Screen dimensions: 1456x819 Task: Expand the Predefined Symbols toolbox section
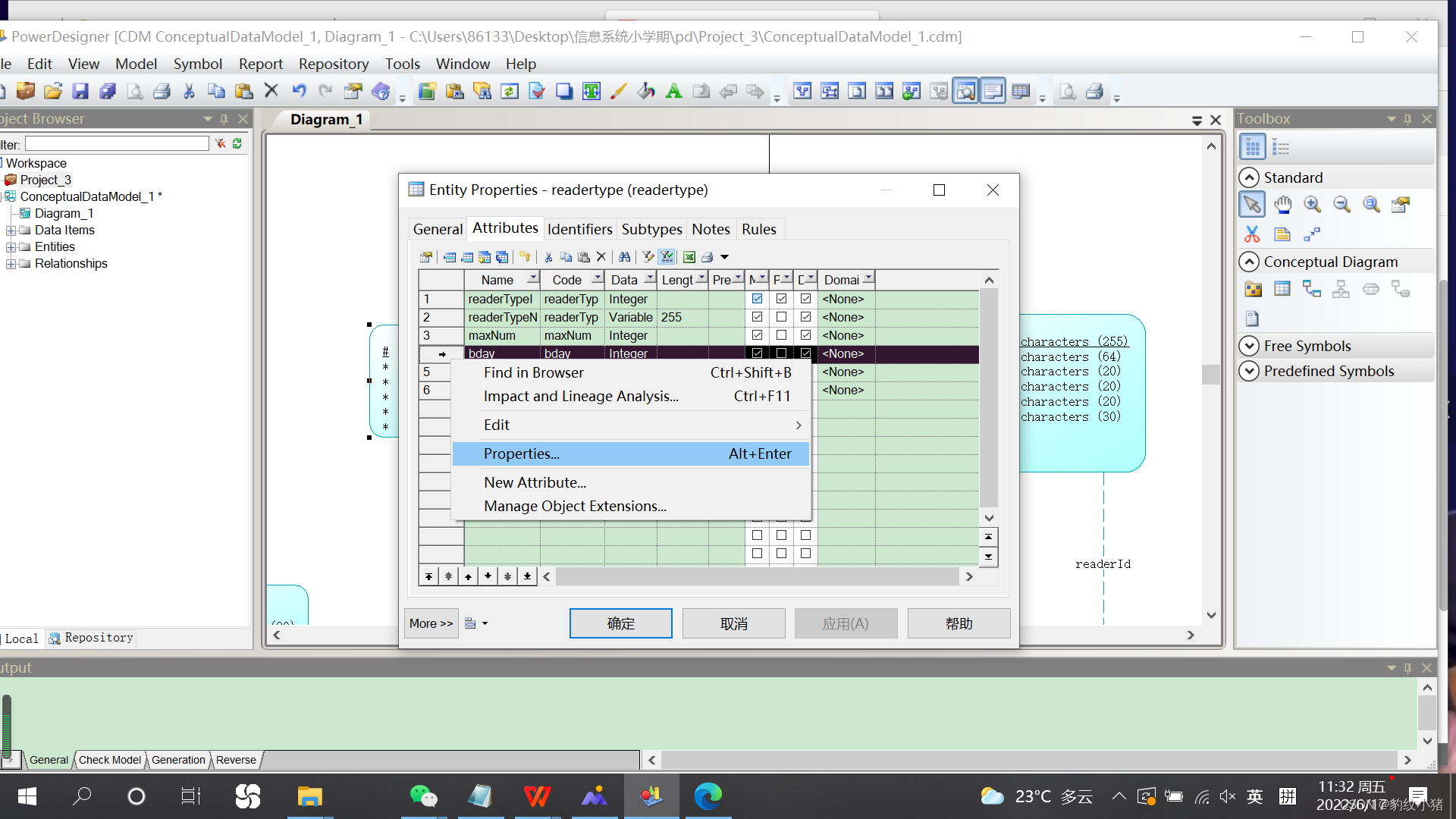[1249, 371]
